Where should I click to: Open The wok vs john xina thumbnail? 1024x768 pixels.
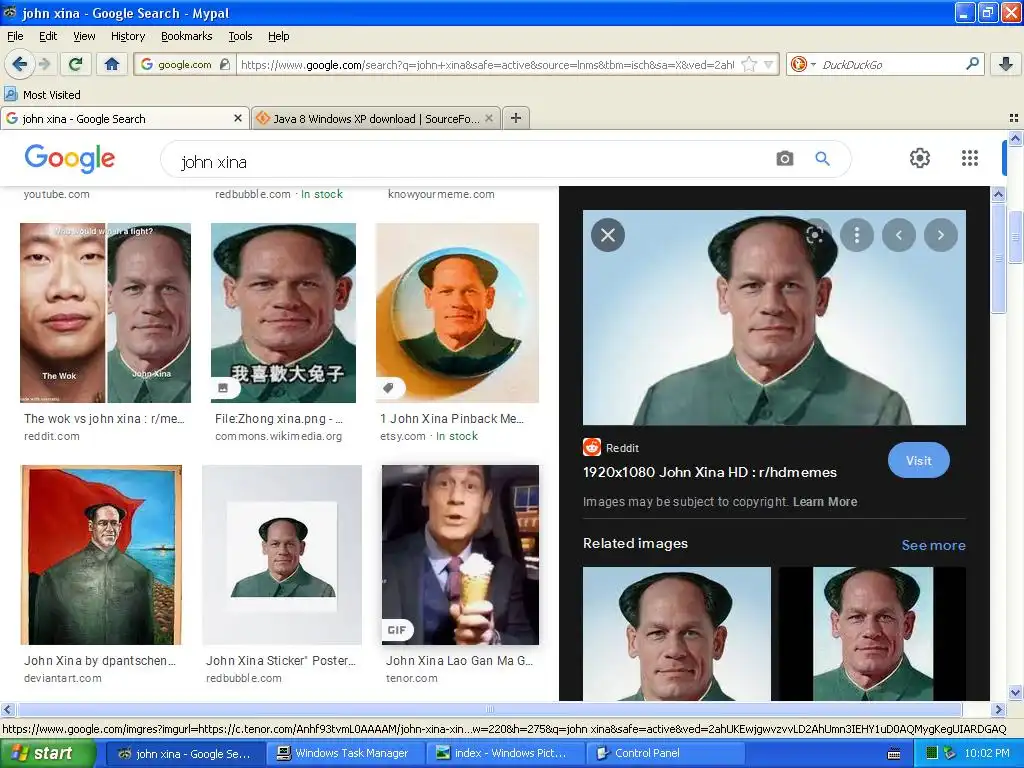click(x=105, y=313)
